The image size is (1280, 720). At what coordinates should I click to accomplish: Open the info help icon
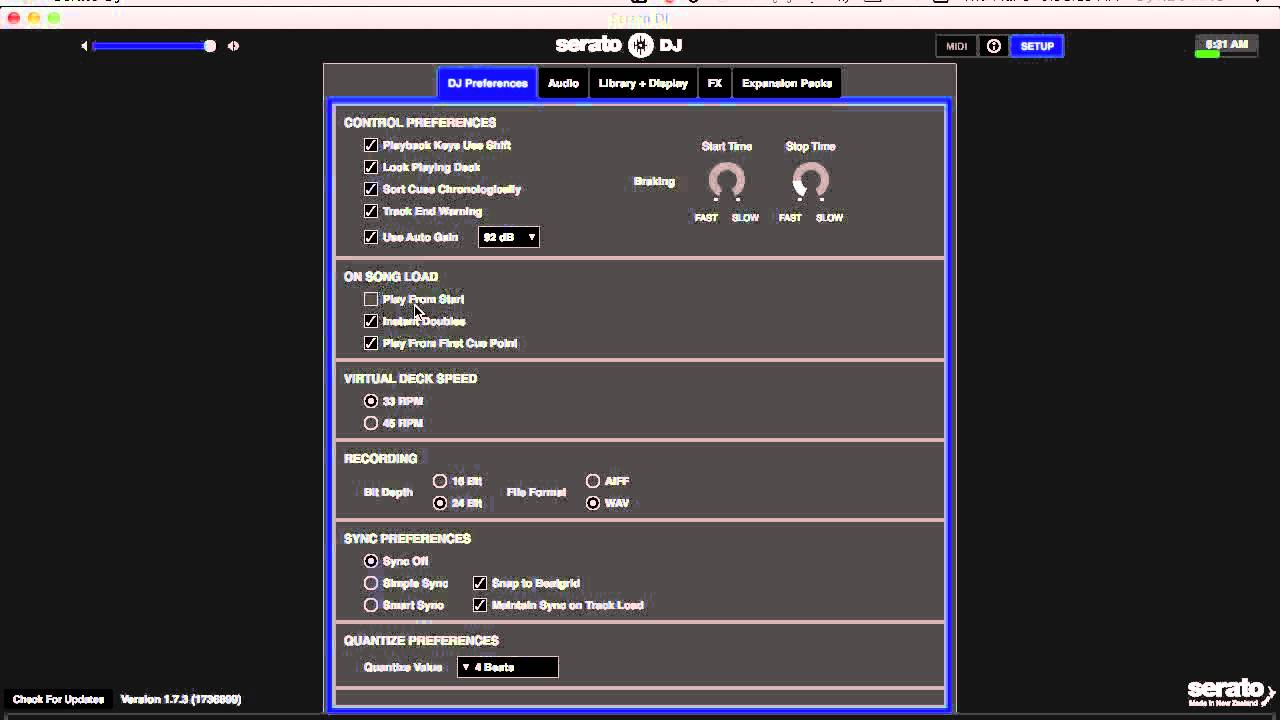point(994,46)
